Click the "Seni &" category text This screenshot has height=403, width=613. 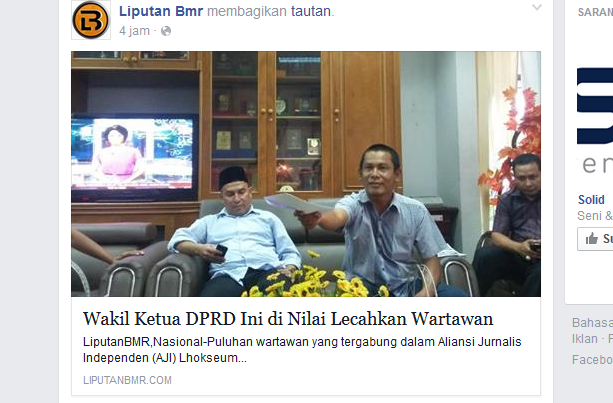[595, 216]
